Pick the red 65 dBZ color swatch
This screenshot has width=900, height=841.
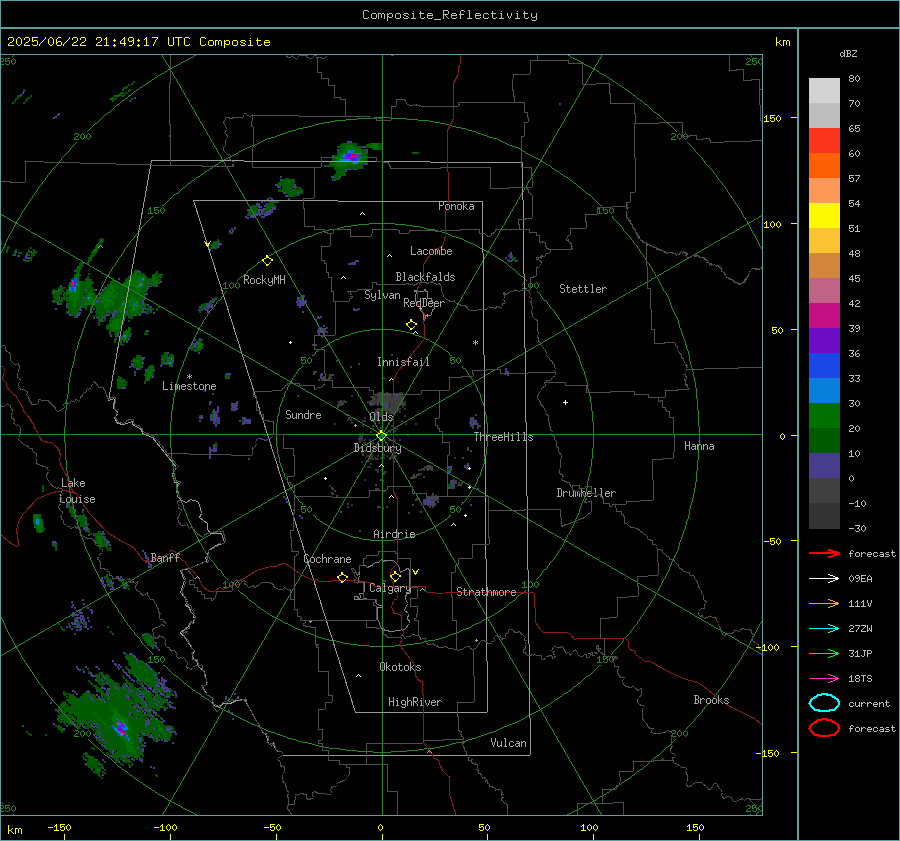pos(824,141)
